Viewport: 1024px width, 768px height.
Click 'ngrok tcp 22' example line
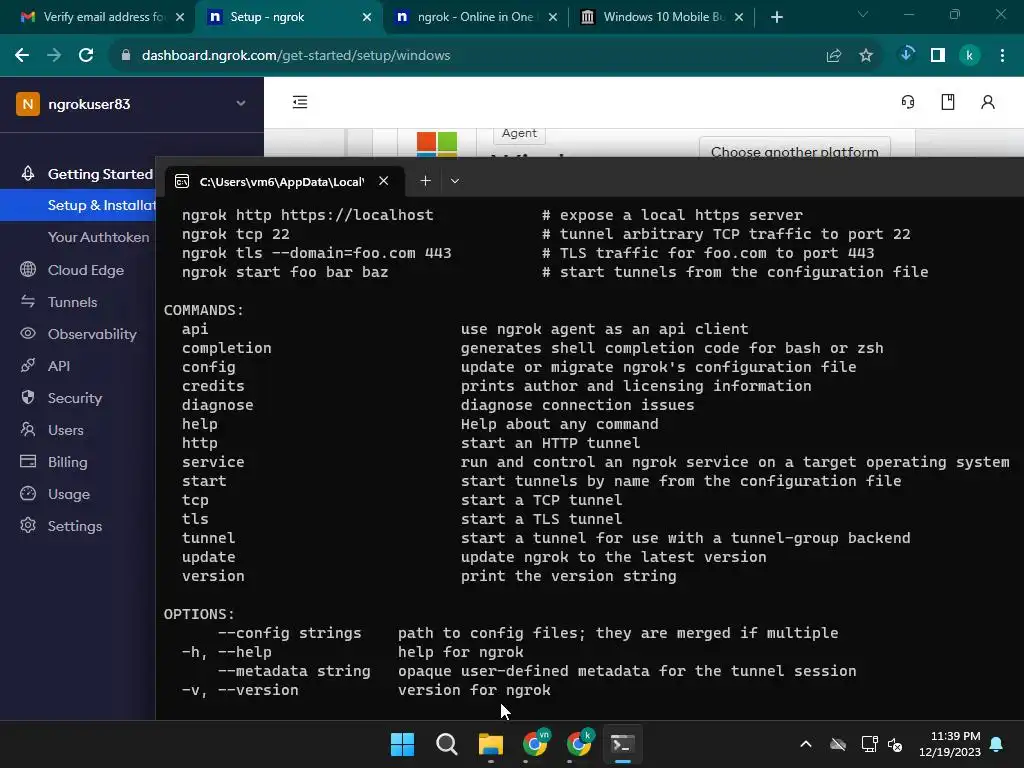pyautogui.click(x=235, y=234)
